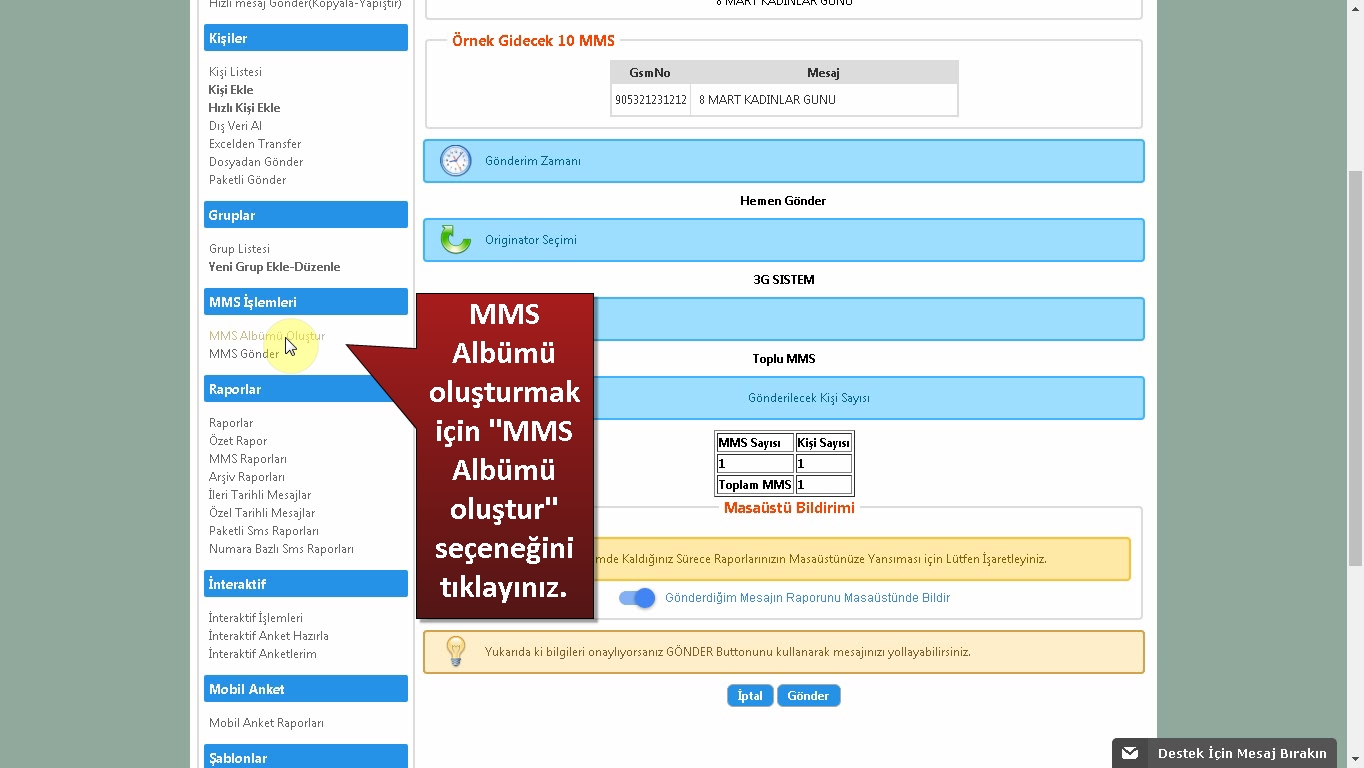
Task: Select MMS Gönder in sidebar
Action: click(243, 354)
